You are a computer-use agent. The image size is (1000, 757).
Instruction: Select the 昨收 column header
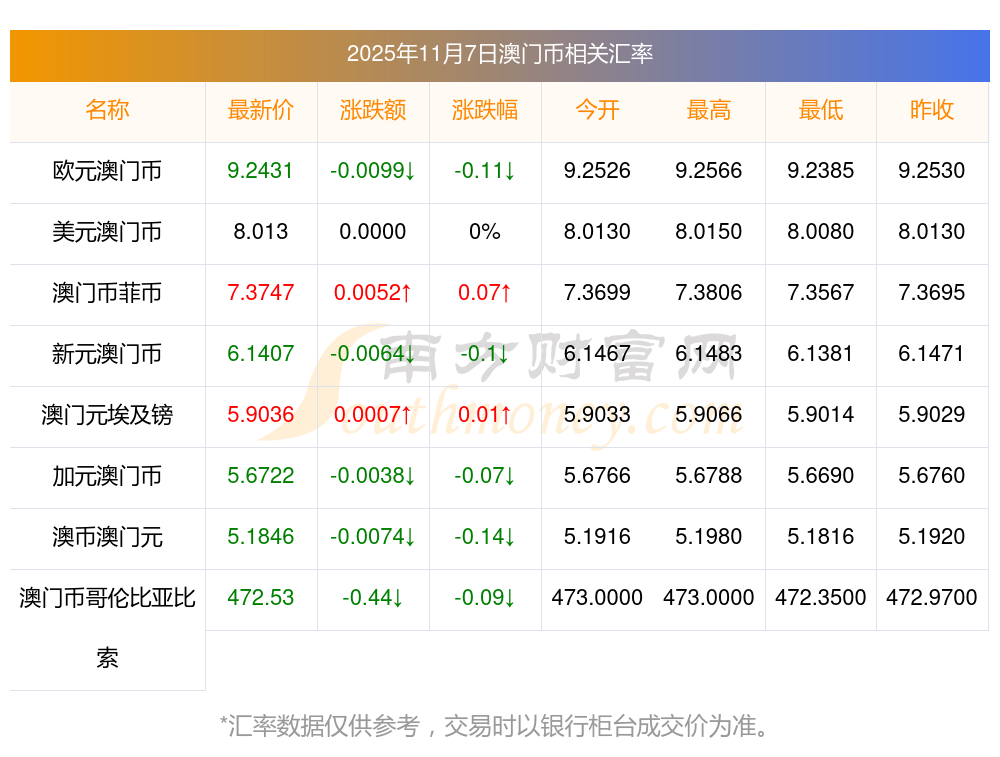click(x=932, y=110)
